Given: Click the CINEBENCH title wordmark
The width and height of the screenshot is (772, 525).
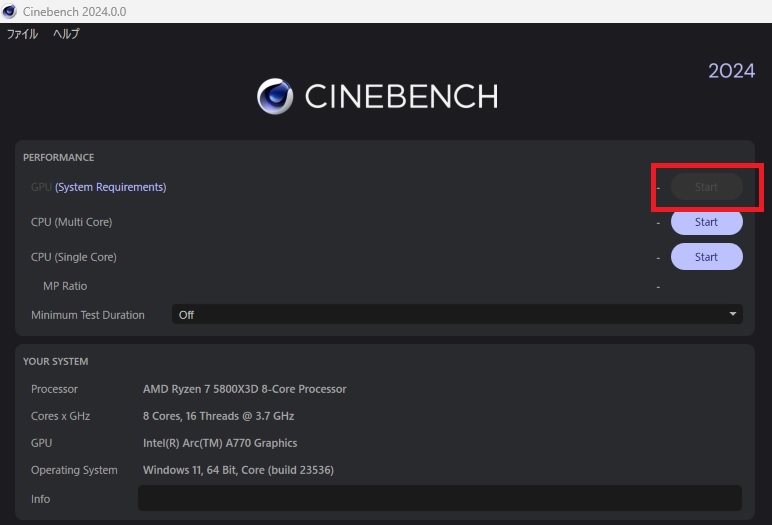Looking at the screenshot, I should [401, 96].
